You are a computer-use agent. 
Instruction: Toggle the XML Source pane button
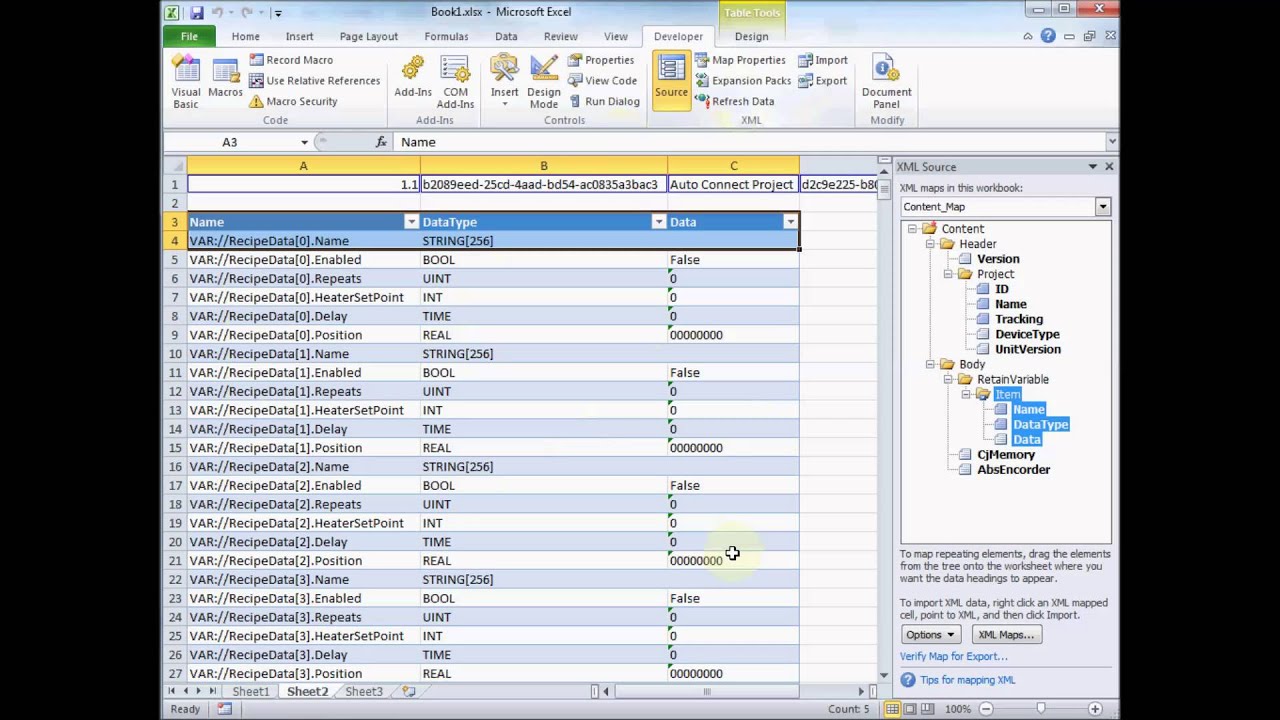point(671,79)
